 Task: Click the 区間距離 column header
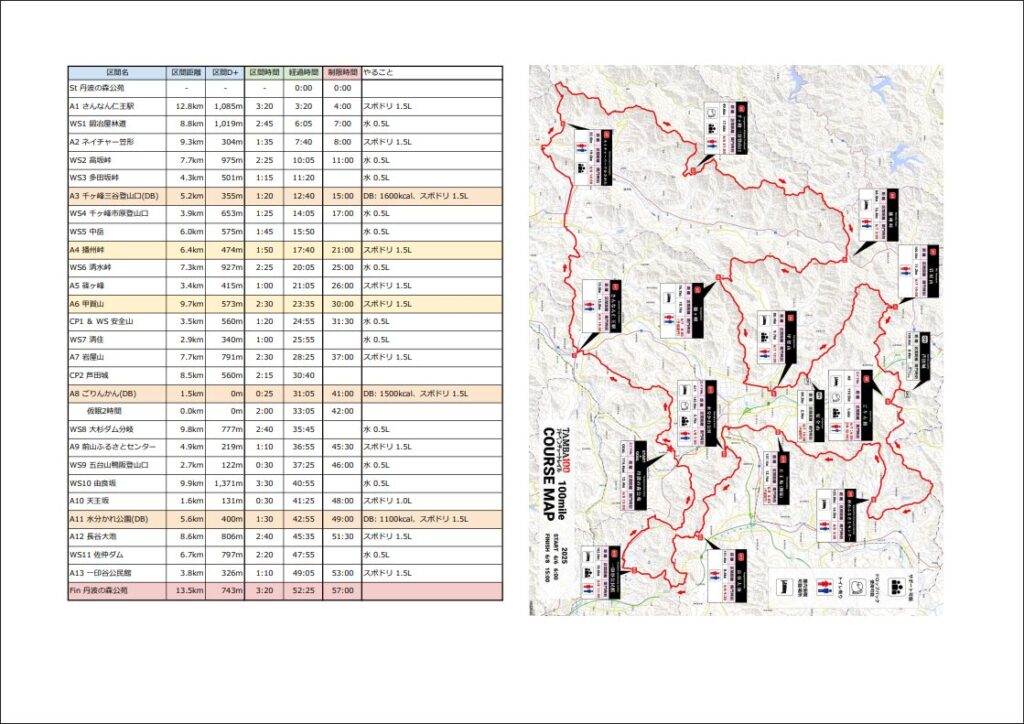(186, 73)
